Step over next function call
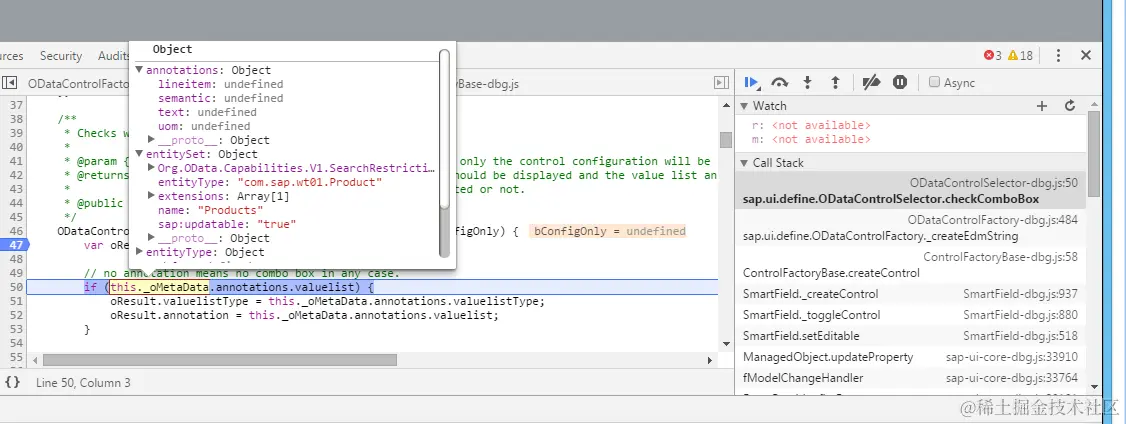 780,83
